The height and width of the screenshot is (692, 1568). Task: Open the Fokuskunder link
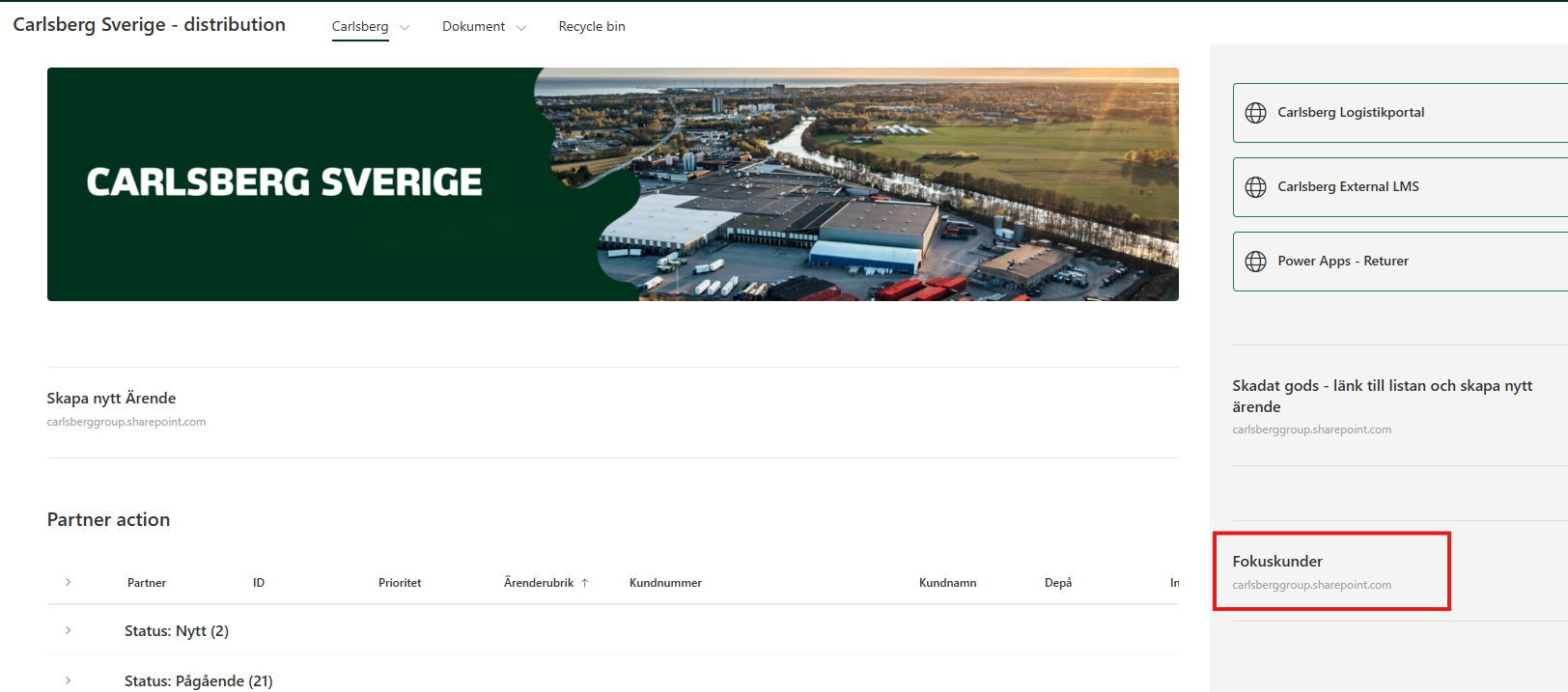tap(1276, 562)
